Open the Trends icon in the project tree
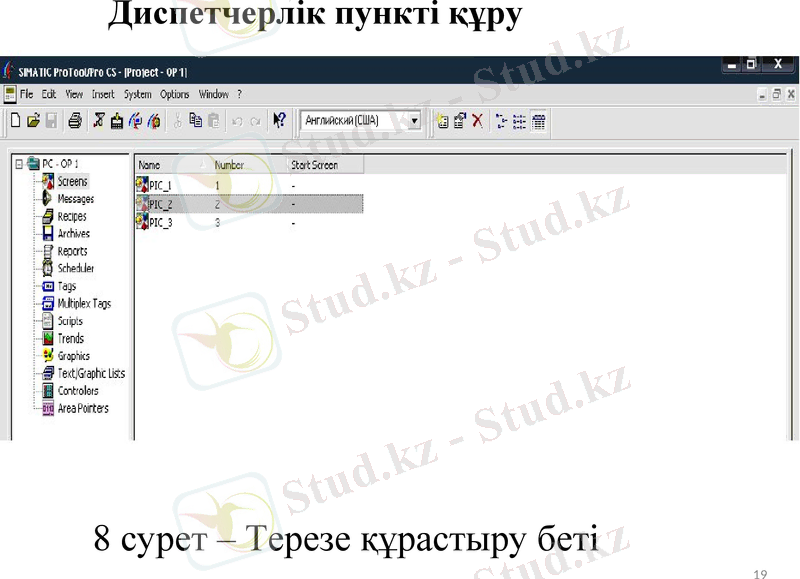 point(48,338)
